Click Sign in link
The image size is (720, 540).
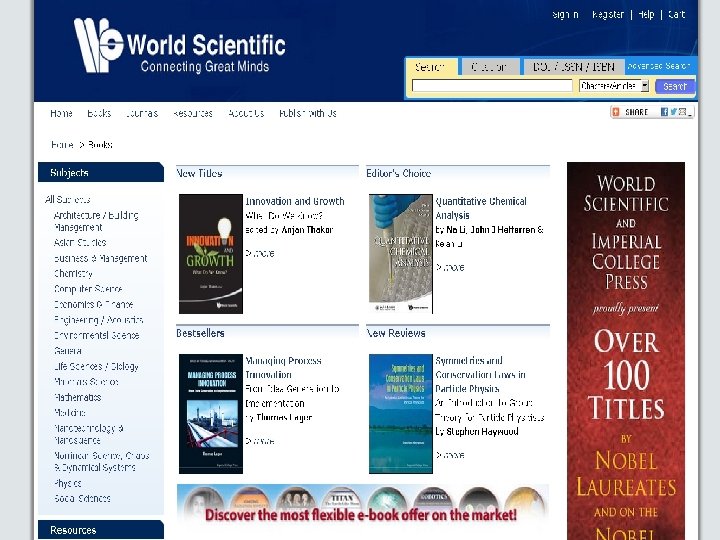point(565,15)
